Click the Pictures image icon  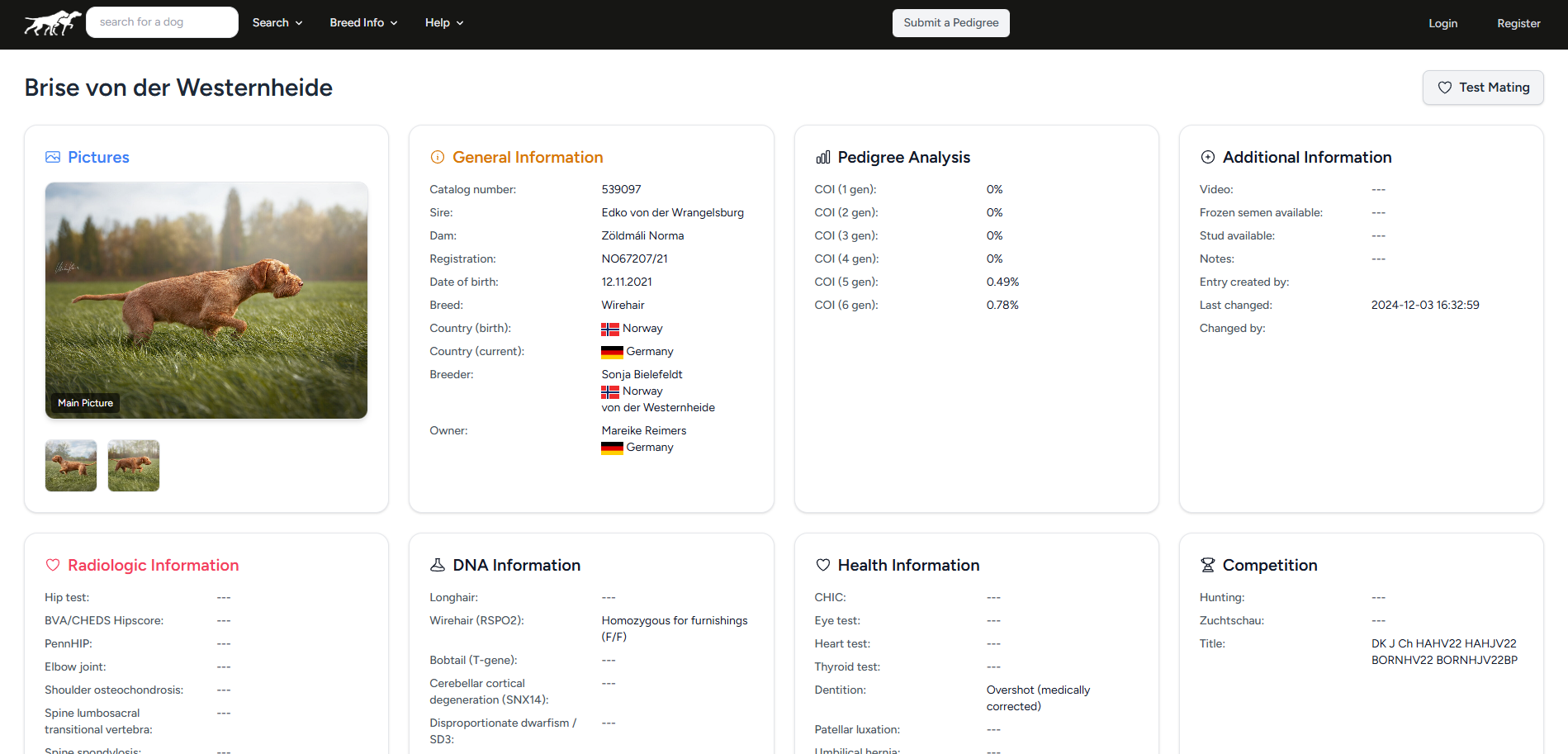[53, 157]
